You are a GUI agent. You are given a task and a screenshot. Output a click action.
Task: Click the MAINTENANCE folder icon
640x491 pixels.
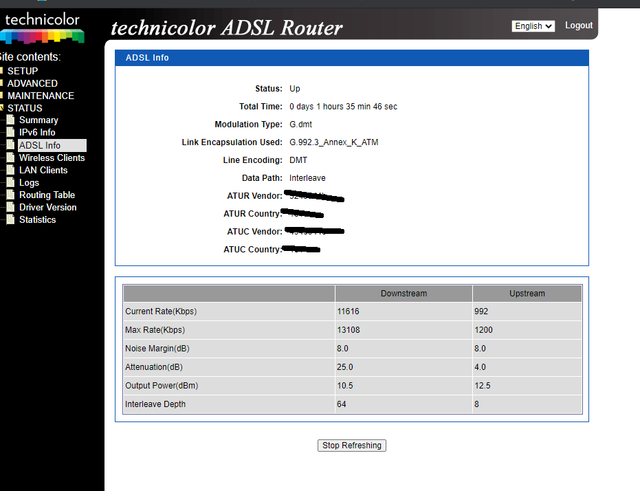2,95
